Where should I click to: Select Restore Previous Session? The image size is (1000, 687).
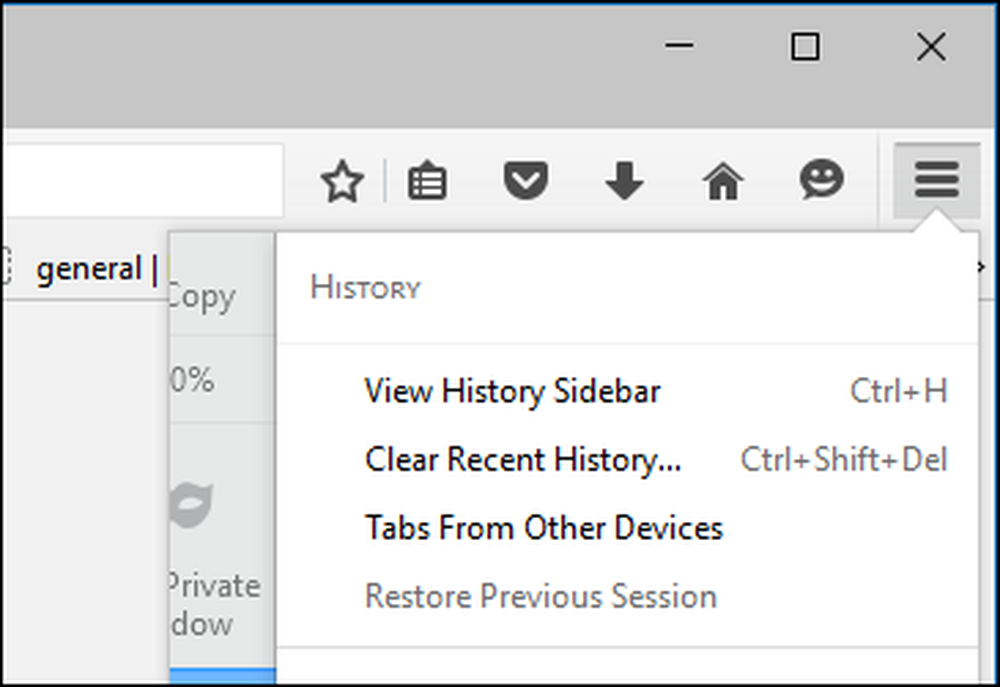541,596
